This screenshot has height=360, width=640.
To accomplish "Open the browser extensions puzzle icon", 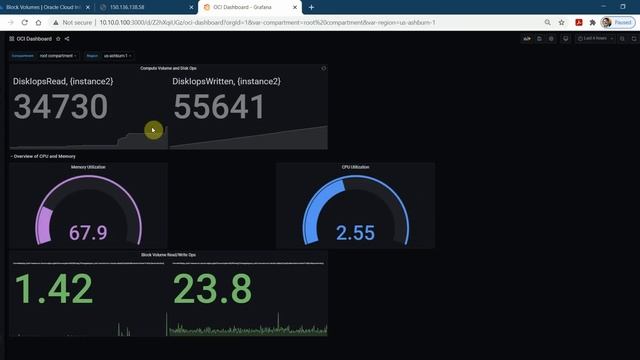I will pos(592,22).
